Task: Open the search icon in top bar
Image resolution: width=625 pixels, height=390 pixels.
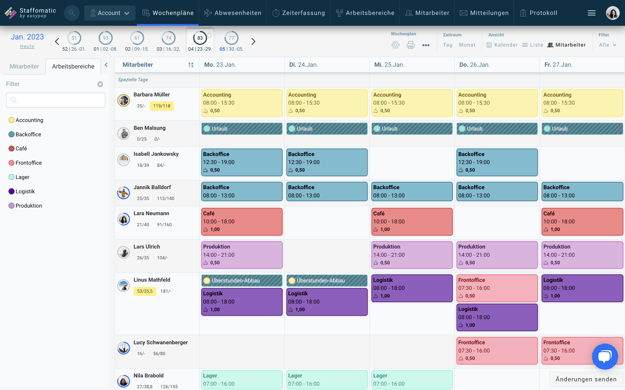Action: pyautogui.click(x=71, y=13)
